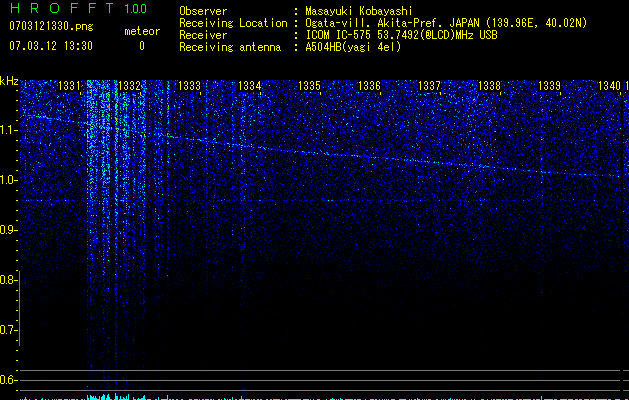Click the Receiver label
The image size is (629, 400).
(x=203, y=35)
